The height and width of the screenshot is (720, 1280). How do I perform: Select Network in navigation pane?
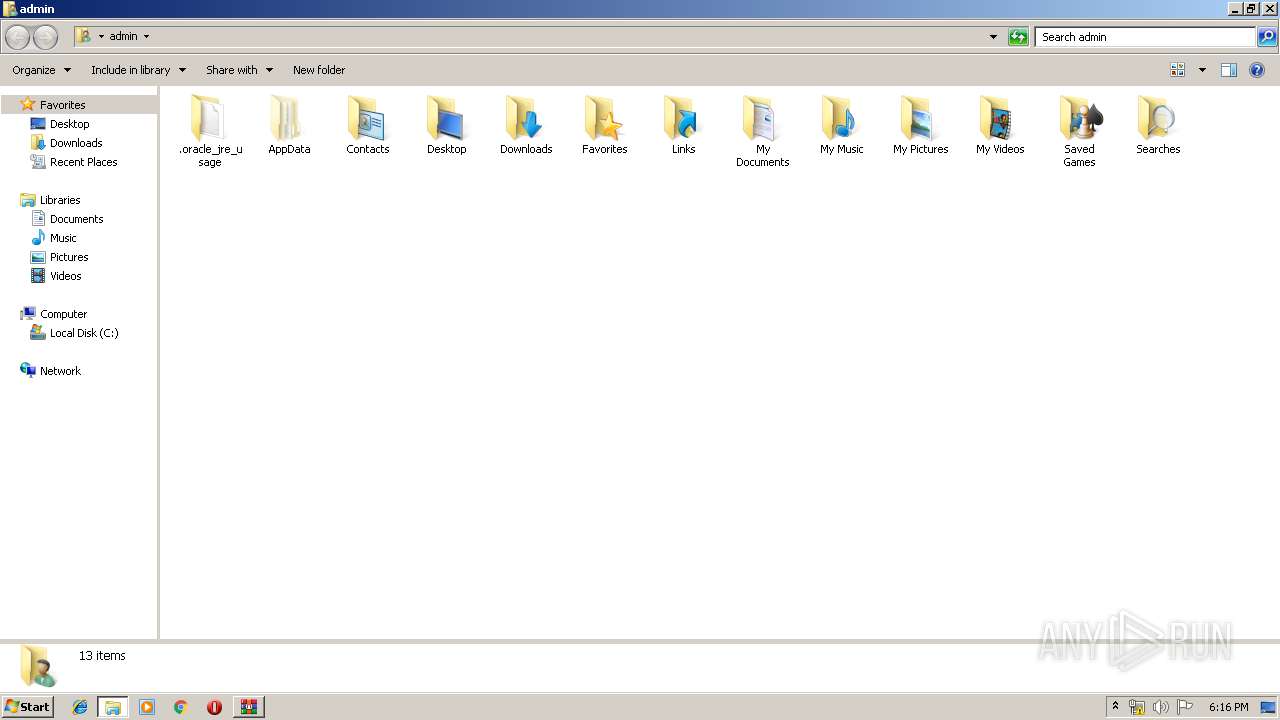coord(60,371)
